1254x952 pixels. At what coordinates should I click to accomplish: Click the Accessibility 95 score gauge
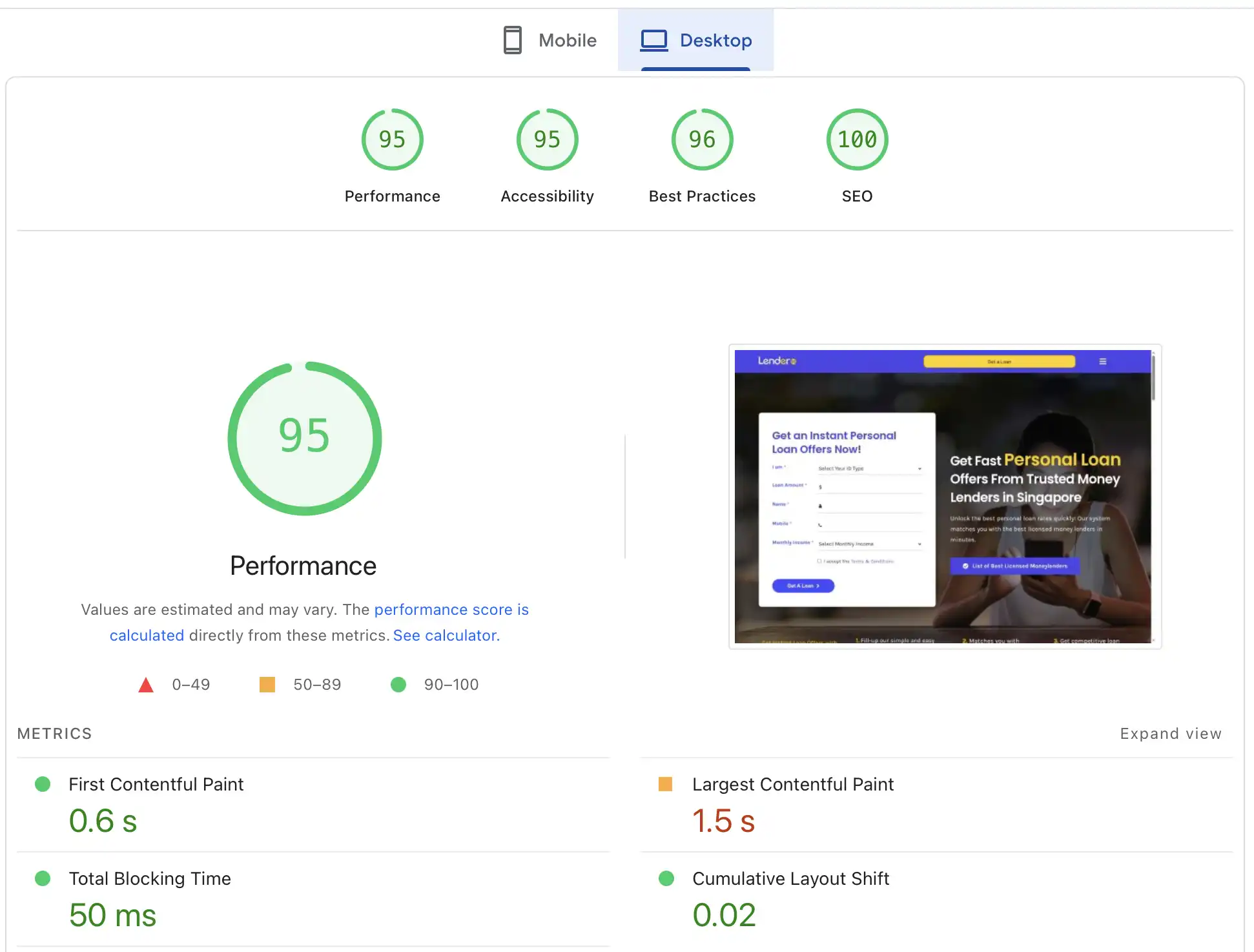pyautogui.click(x=547, y=140)
